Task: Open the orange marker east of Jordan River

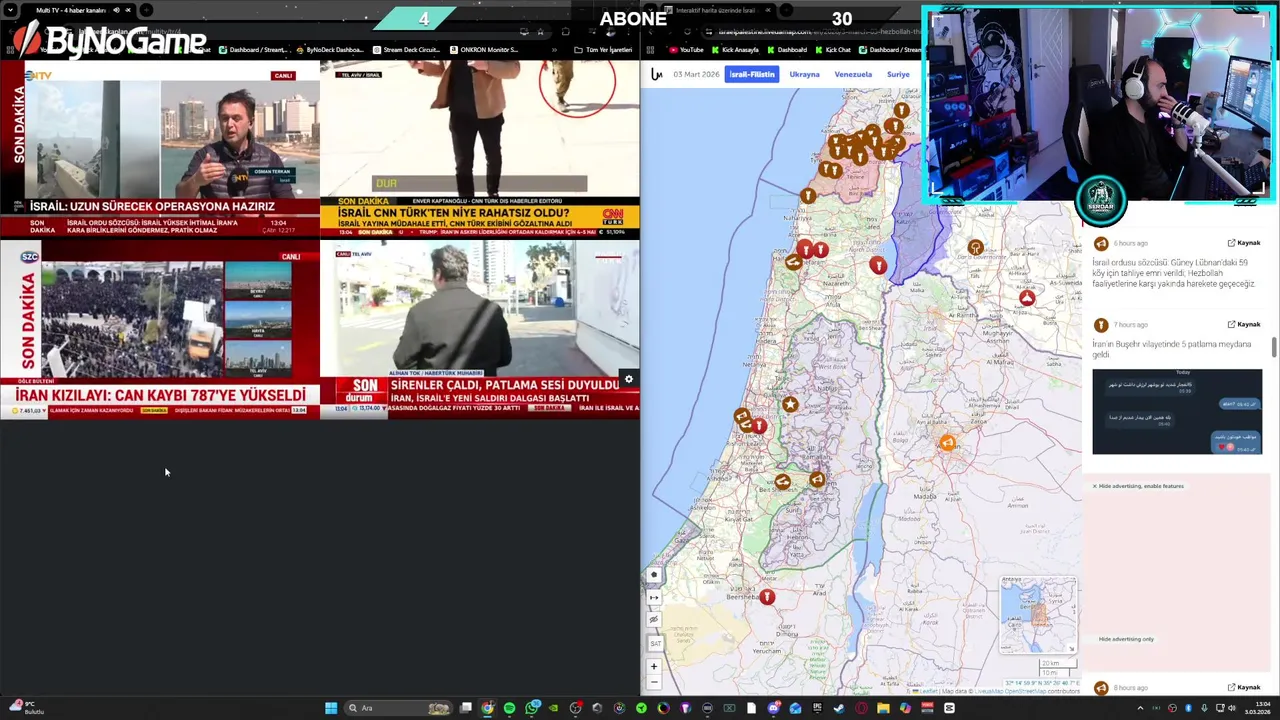Action: (947, 442)
